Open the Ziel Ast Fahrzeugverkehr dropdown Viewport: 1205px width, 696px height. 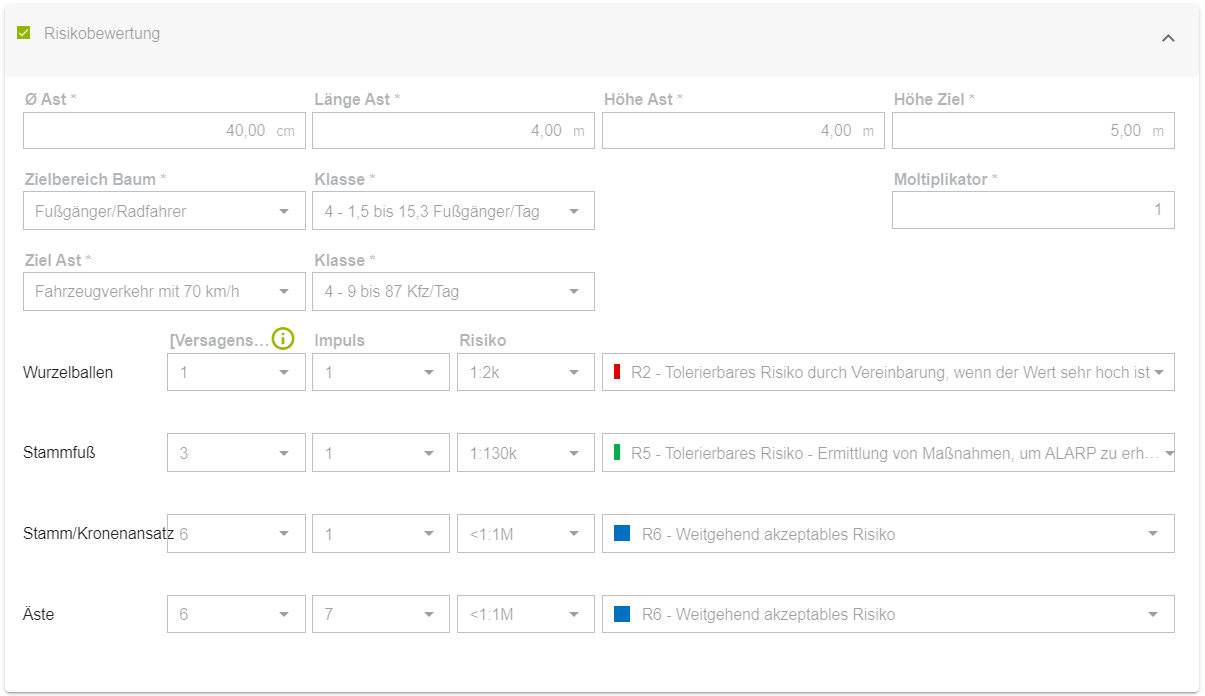(x=164, y=292)
